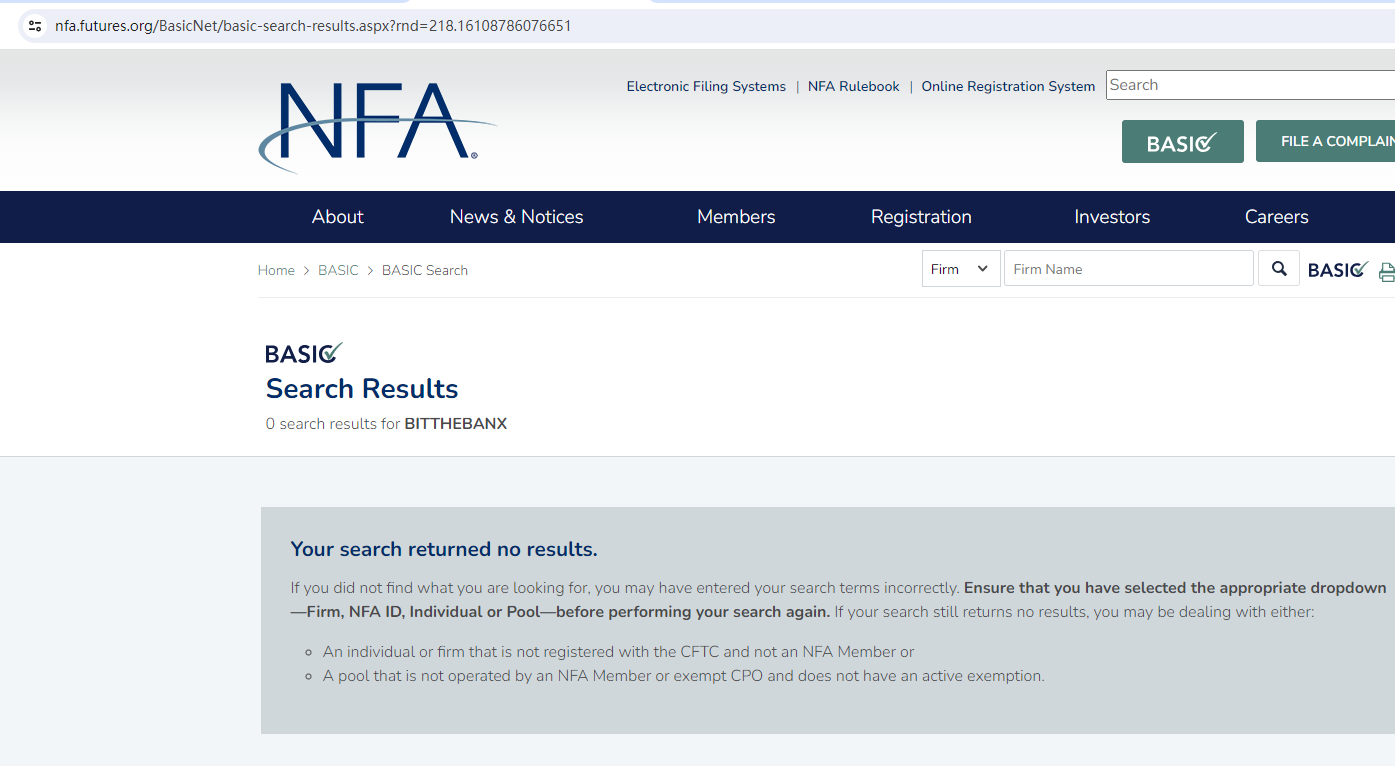Open the Members menu
1395x766 pixels.
pyautogui.click(x=736, y=217)
